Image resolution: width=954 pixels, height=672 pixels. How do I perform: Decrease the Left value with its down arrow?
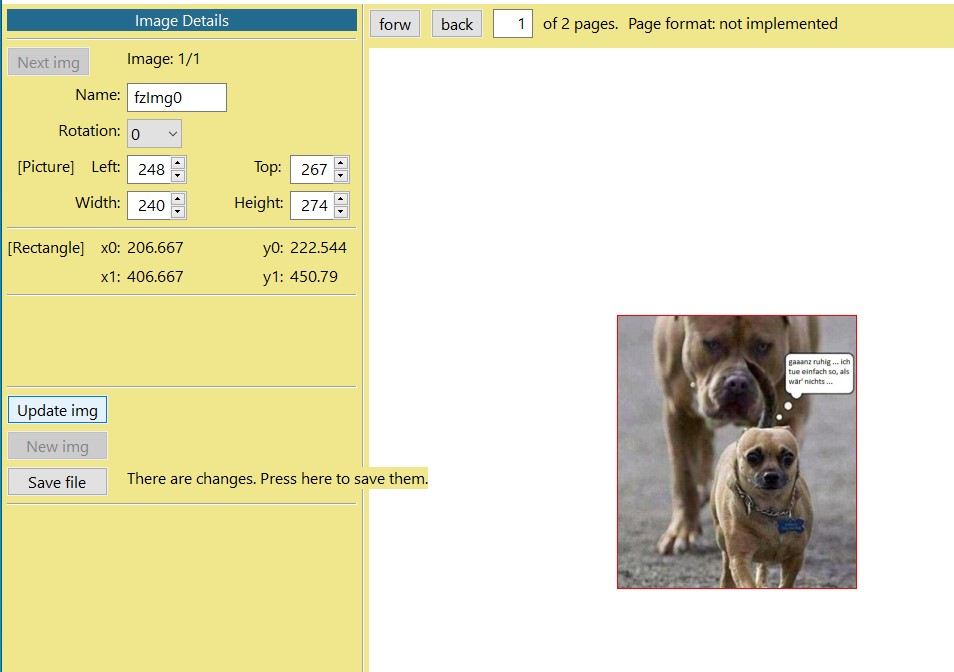[178, 175]
